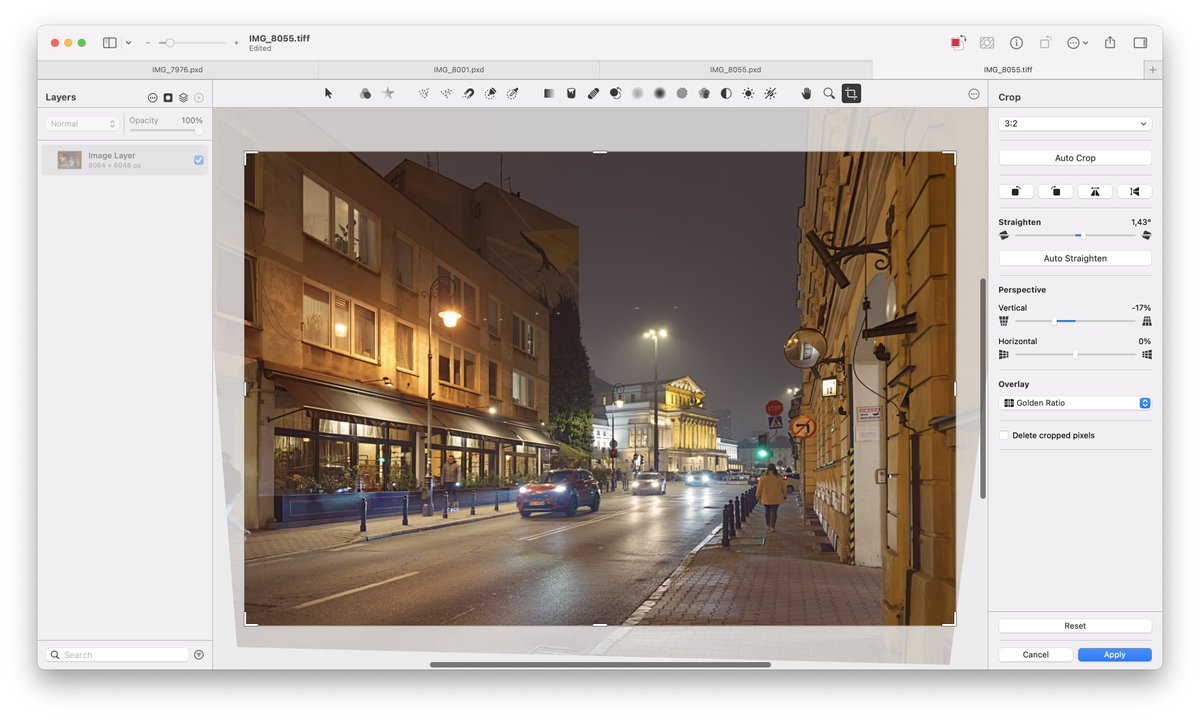Click the zoom out minus button

[148, 43]
